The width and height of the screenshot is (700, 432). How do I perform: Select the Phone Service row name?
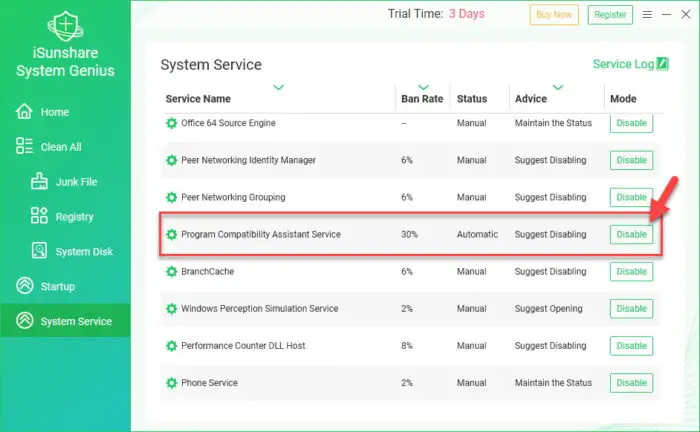coord(209,383)
